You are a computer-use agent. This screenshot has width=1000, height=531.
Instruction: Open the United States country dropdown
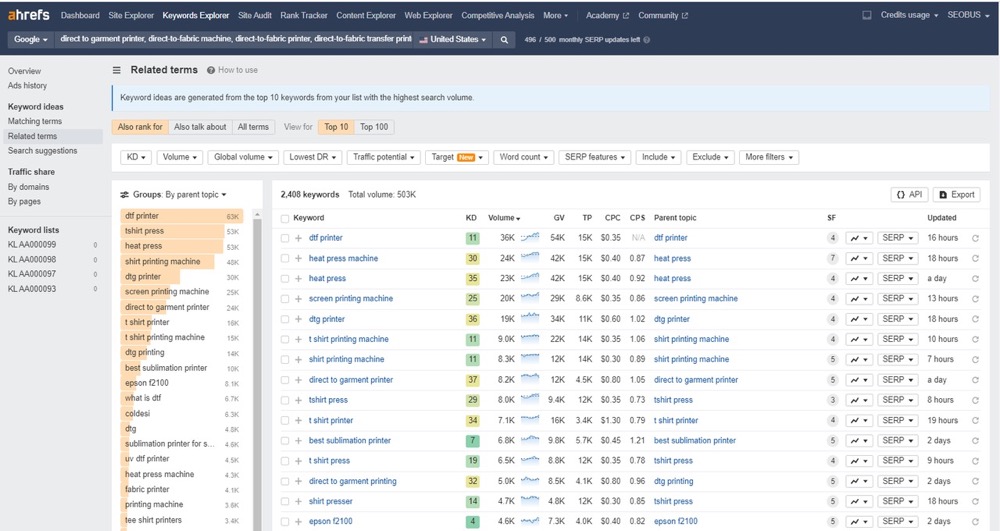pyautogui.click(x=453, y=40)
